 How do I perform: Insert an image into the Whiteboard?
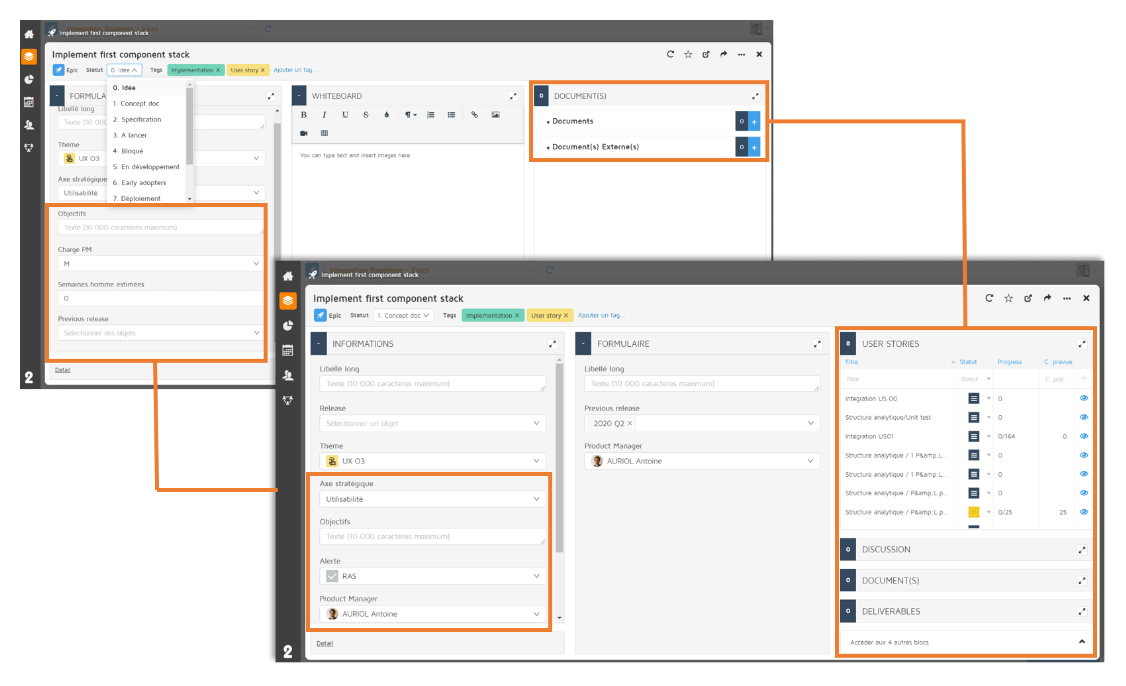coord(495,115)
